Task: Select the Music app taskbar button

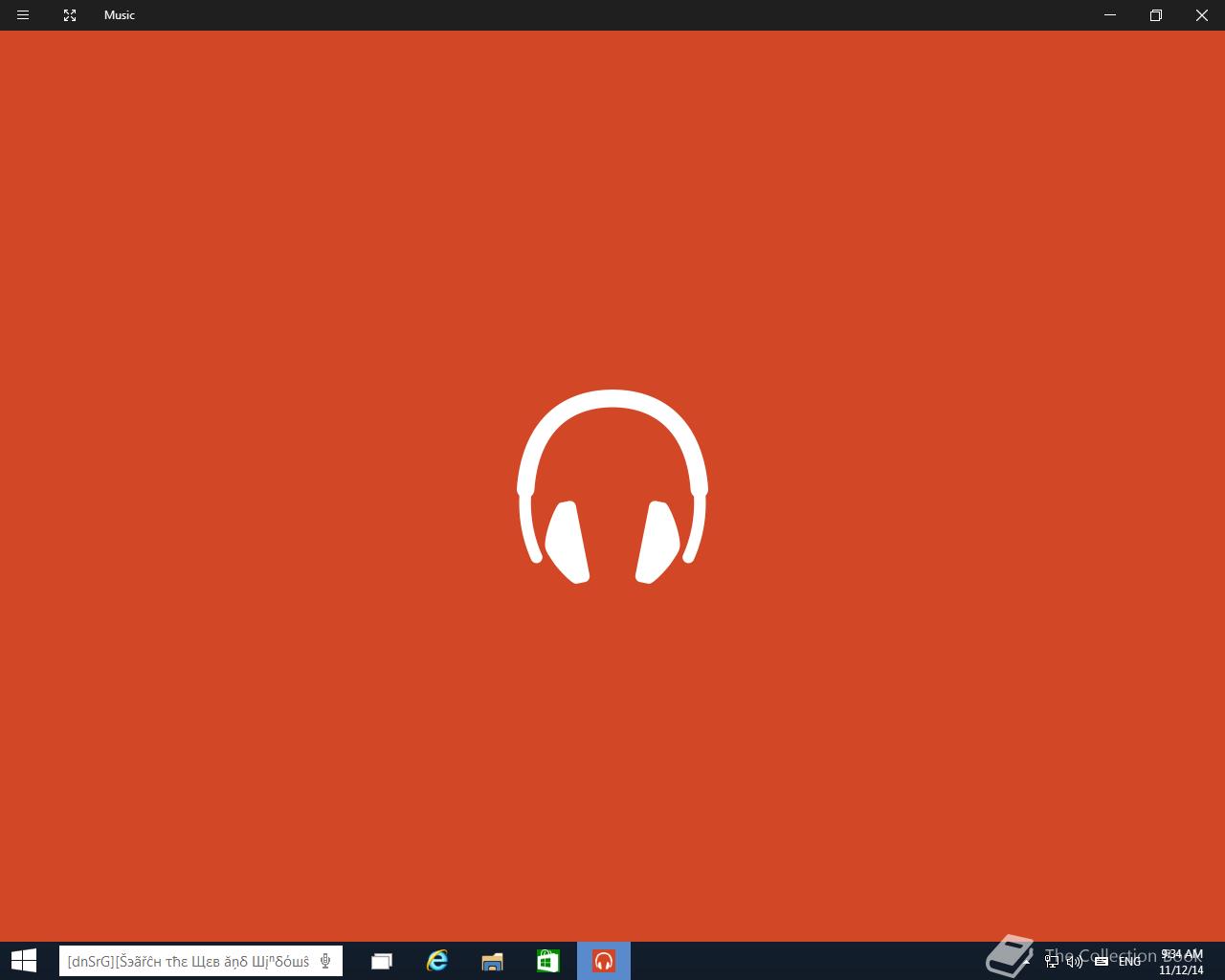Action: point(604,961)
